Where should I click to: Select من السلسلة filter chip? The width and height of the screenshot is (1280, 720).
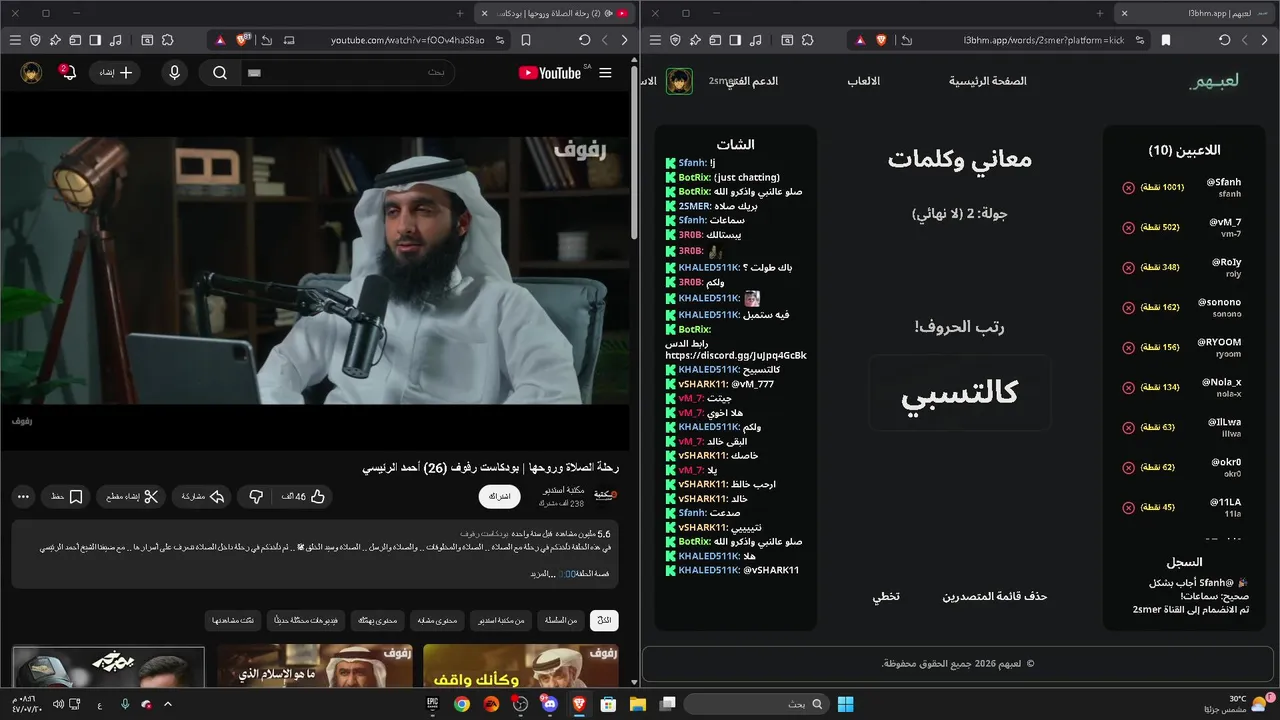(560, 621)
